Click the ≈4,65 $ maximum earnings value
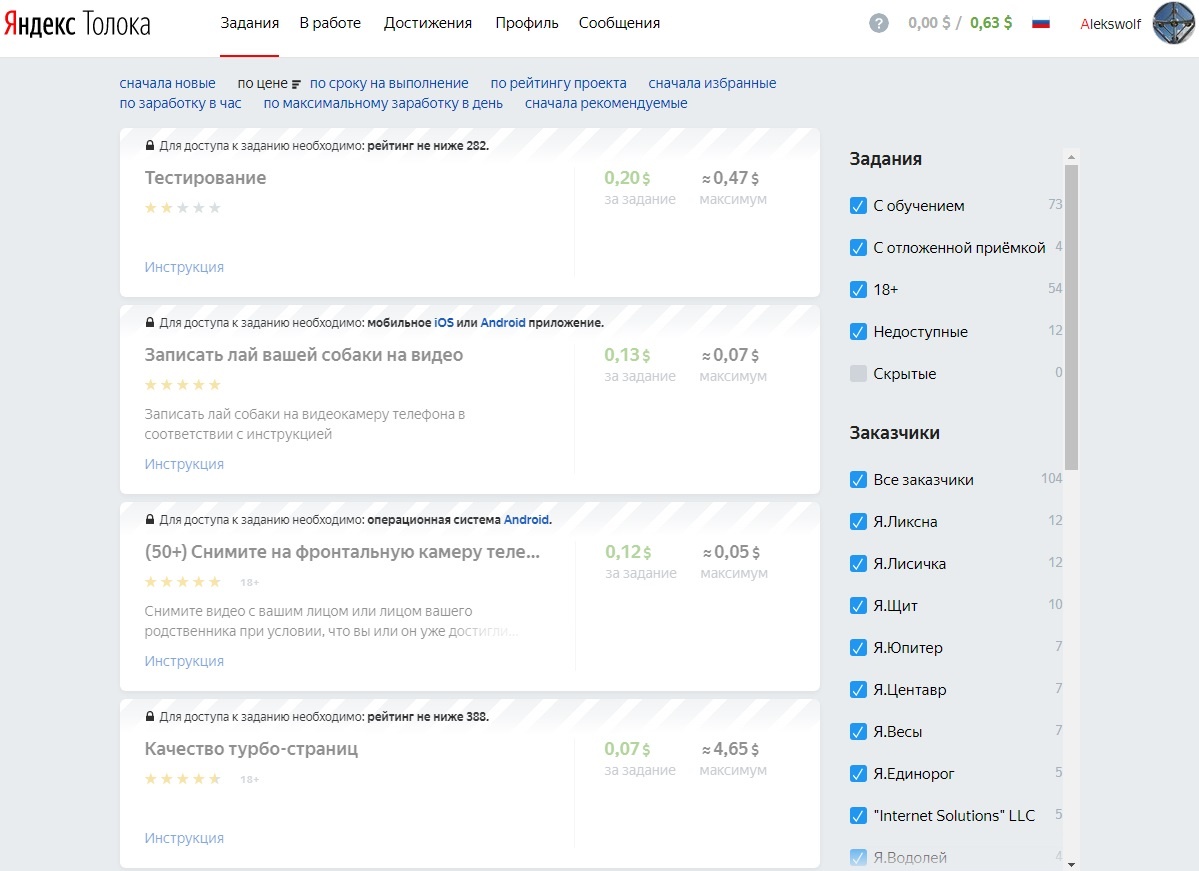Screen dimensions: 1199x871 click(730, 749)
